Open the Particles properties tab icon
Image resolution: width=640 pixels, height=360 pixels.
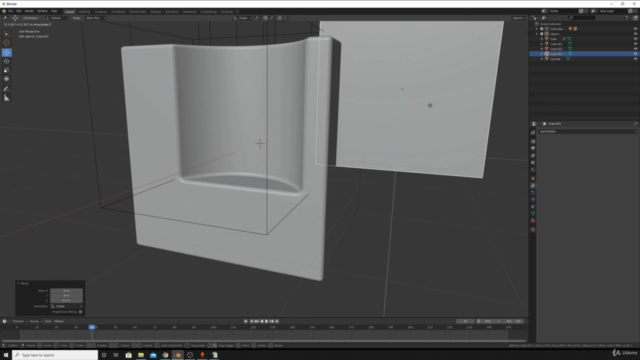(x=533, y=193)
